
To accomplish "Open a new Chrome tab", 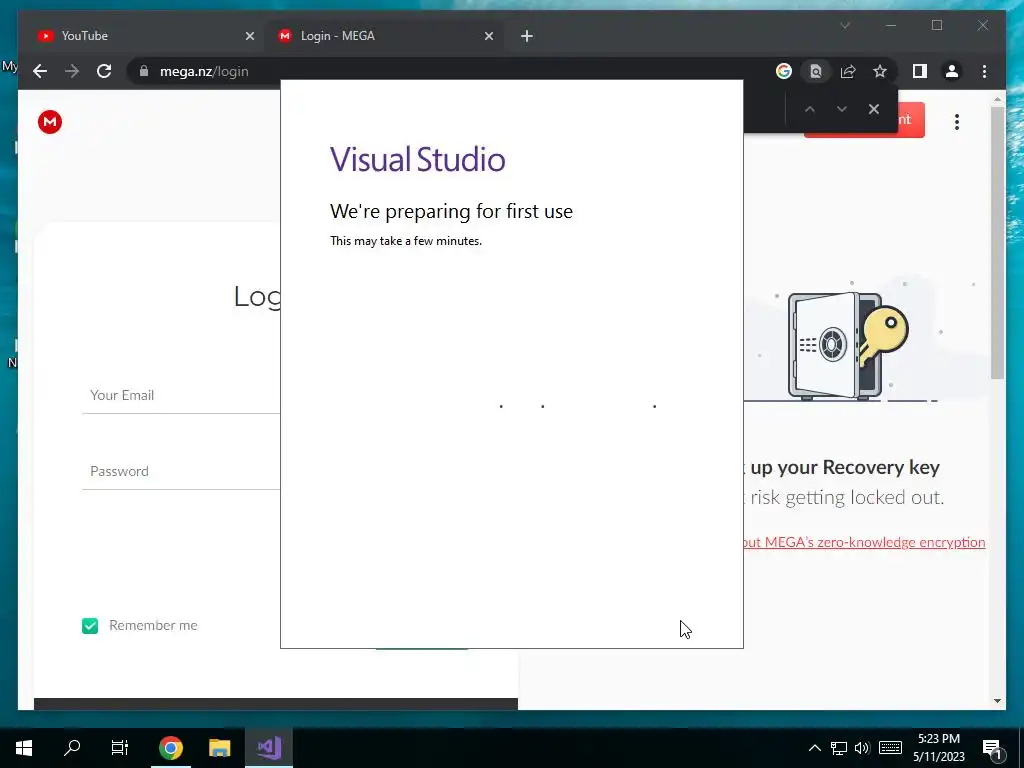I will click(527, 36).
